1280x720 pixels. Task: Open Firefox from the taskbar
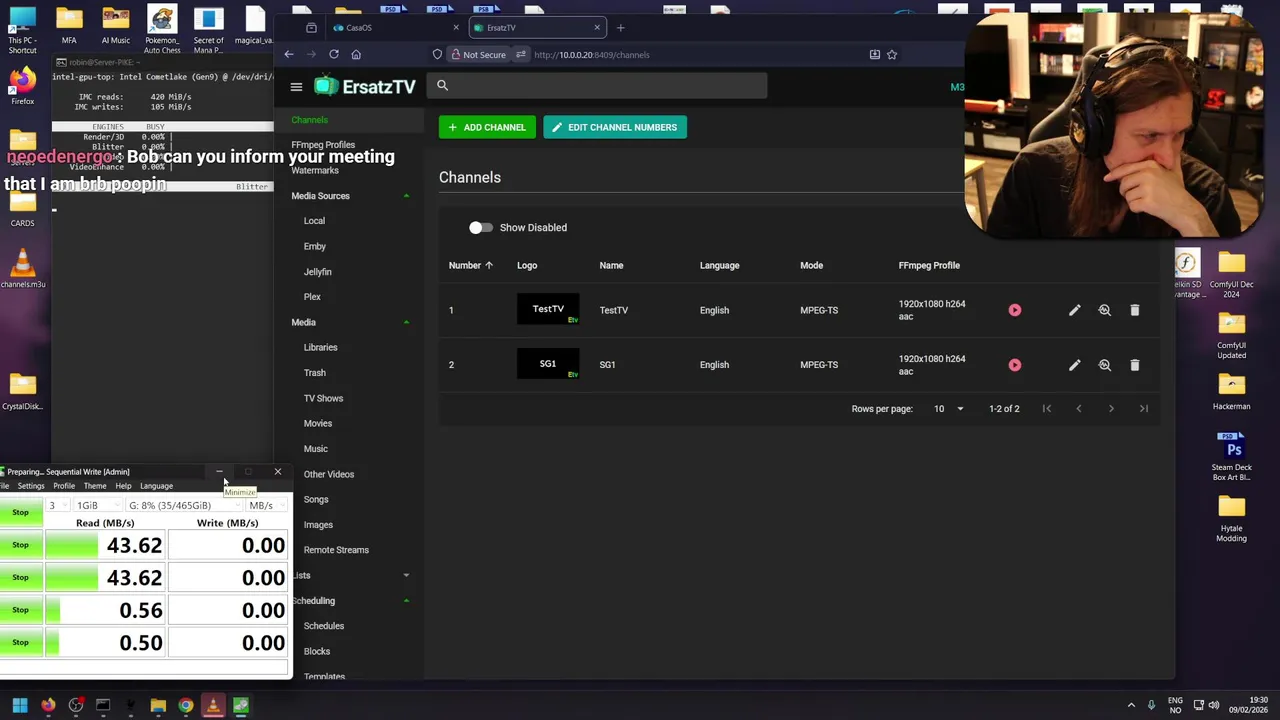(x=48, y=705)
